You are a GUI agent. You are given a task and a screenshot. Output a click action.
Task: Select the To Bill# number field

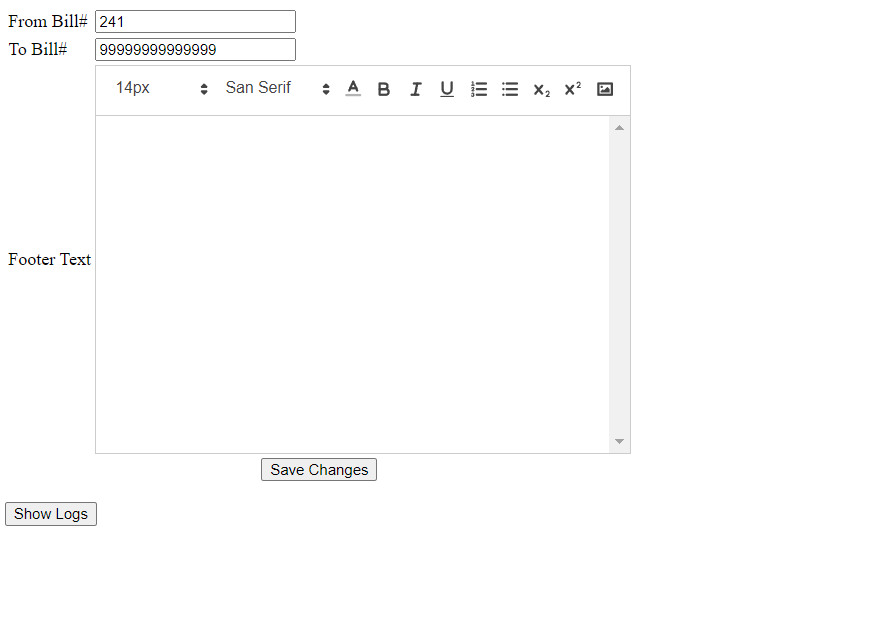[x=195, y=49]
